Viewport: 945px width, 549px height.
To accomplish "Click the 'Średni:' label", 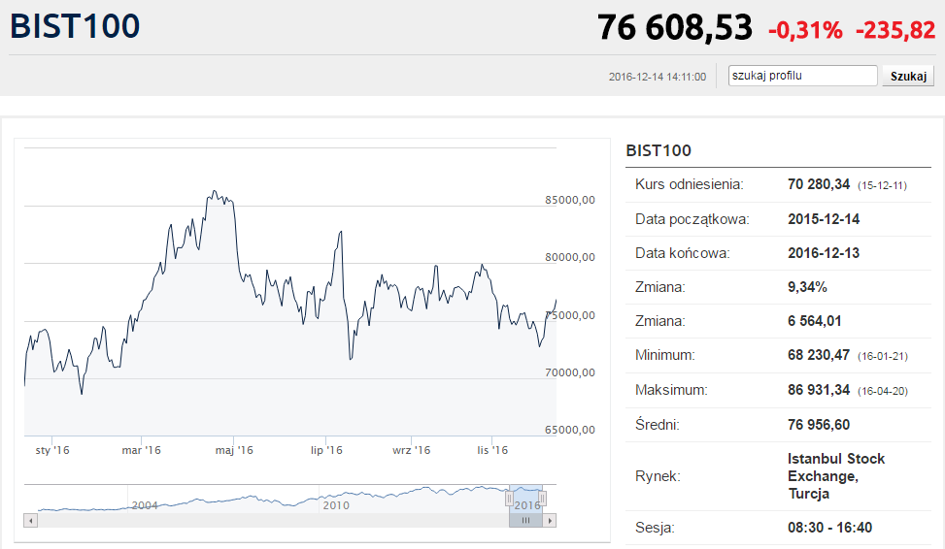I will point(657,425).
